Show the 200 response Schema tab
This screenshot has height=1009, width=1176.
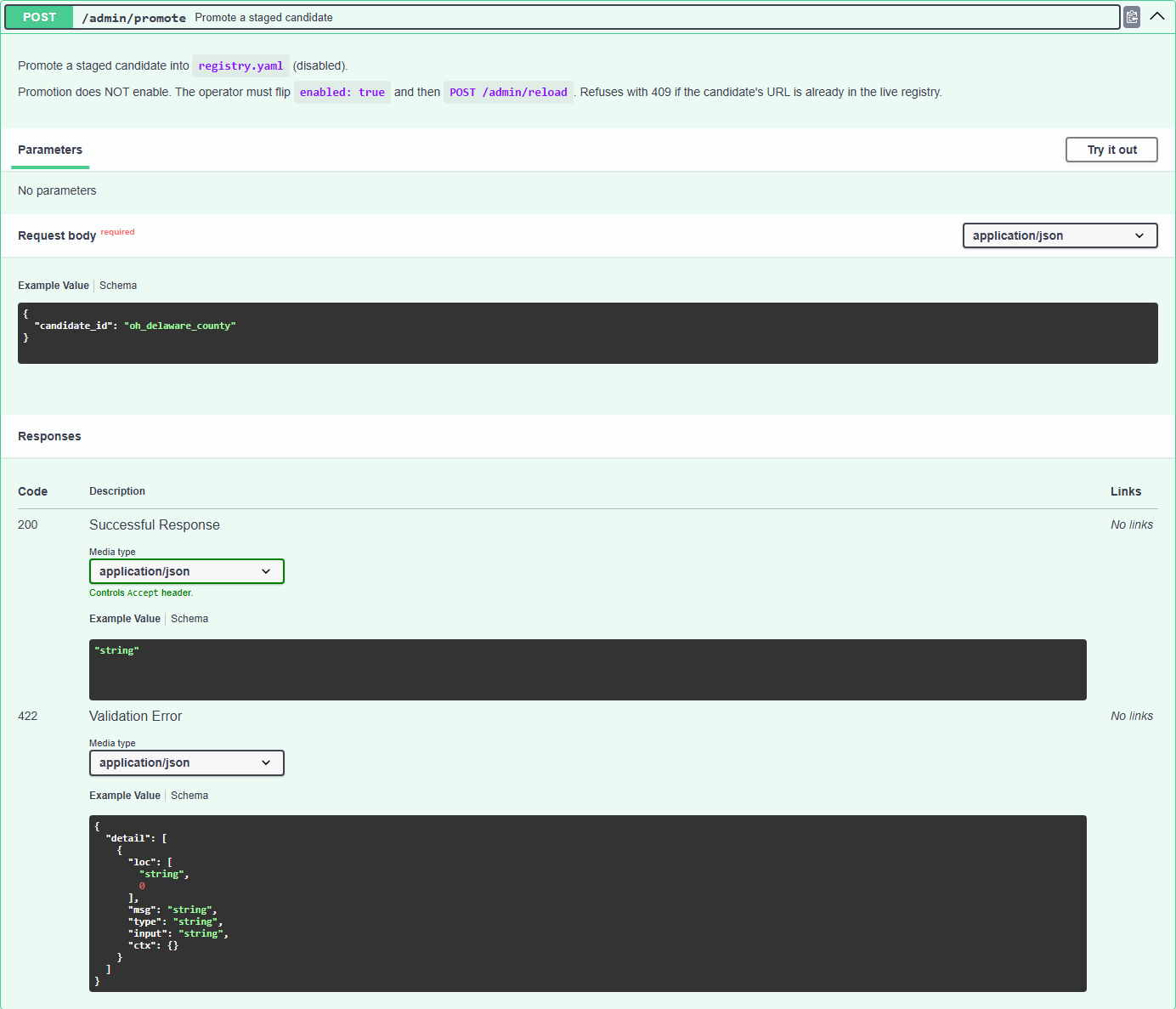click(x=189, y=619)
